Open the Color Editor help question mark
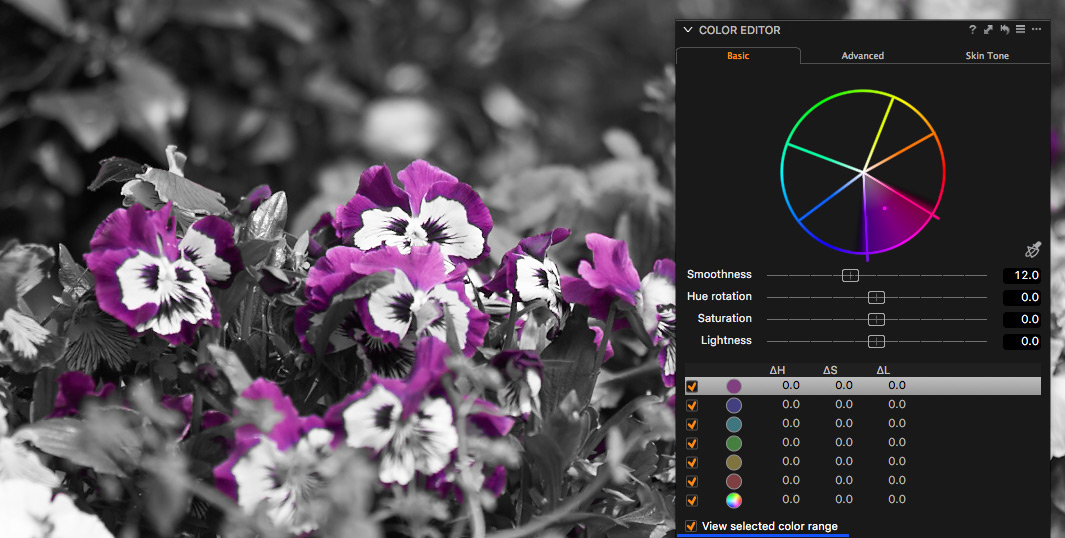 (x=972, y=29)
